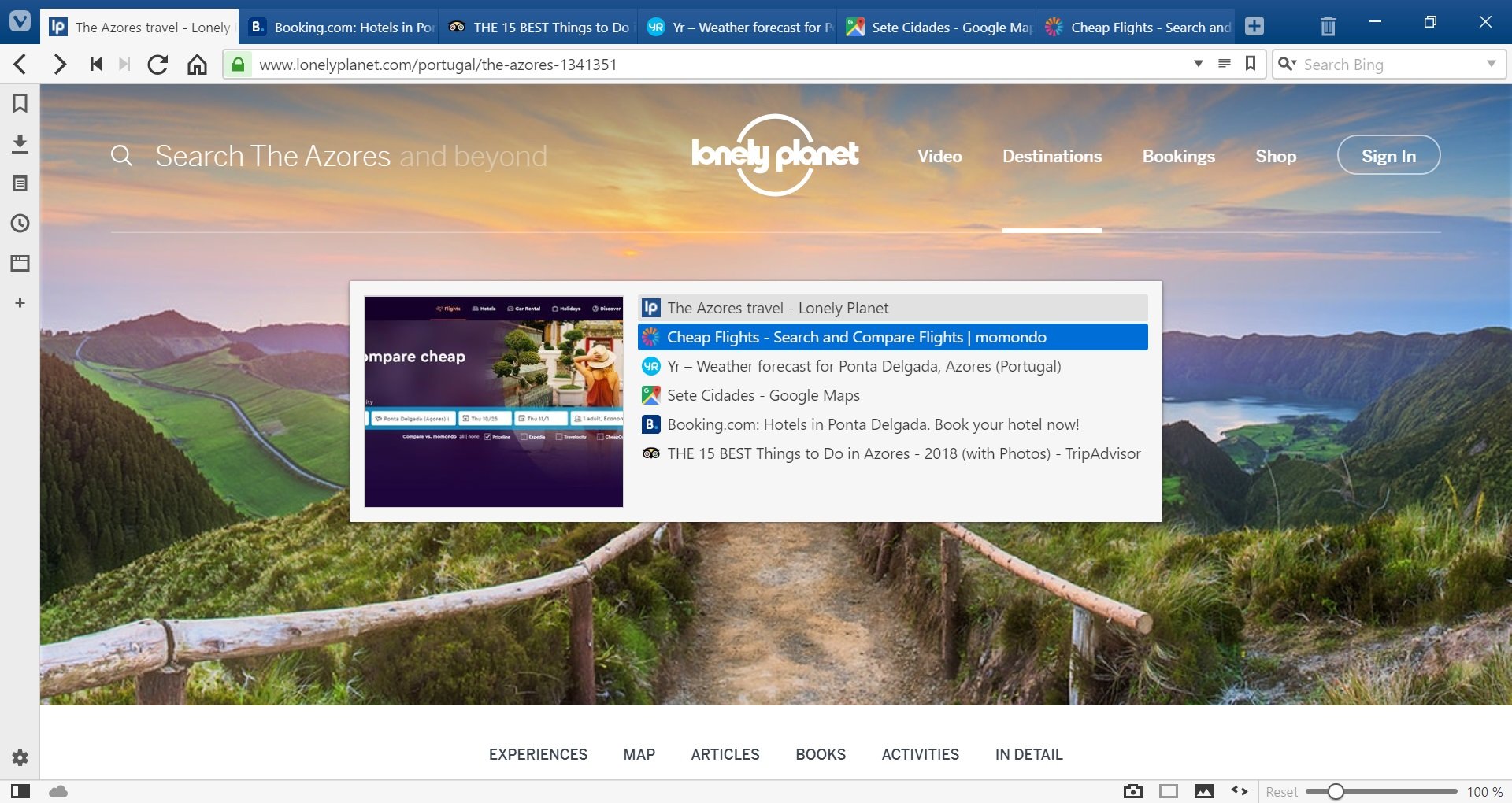Click the Rewind navigation button
Image resolution: width=1512 pixels, height=803 pixels.
click(96, 65)
